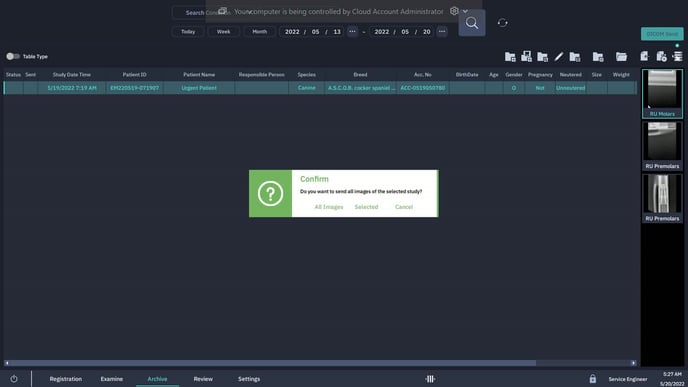The image size is (688, 387).
Task: Open remote control banner settings gear
Action: 454,11
